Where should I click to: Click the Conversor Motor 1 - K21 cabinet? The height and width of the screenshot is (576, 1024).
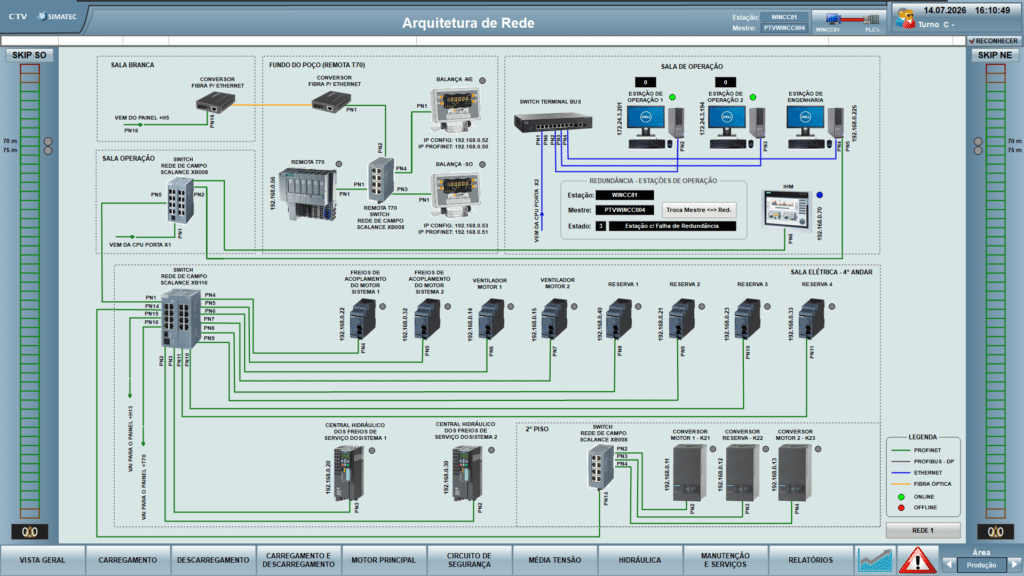point(690,473)
